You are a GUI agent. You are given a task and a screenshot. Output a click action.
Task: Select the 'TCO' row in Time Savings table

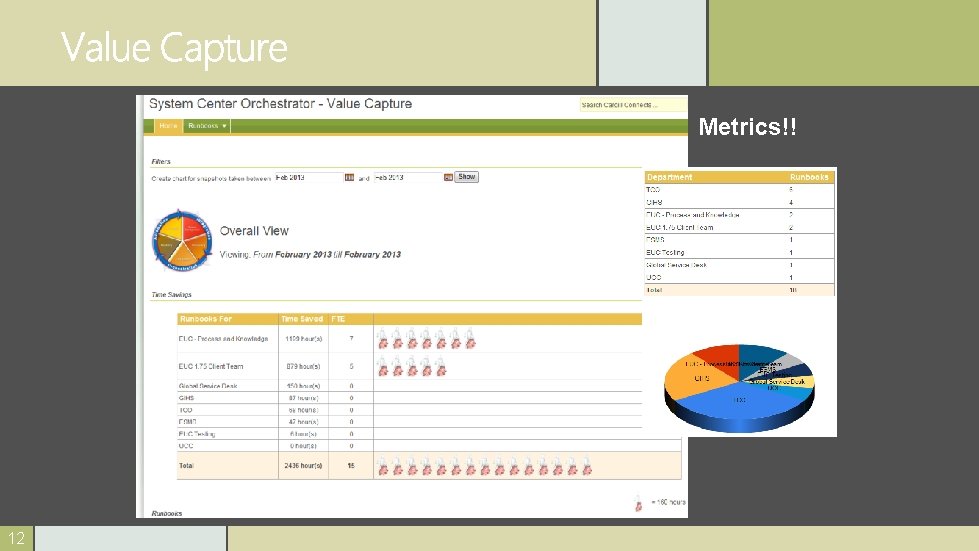click(x=410, y=410)
